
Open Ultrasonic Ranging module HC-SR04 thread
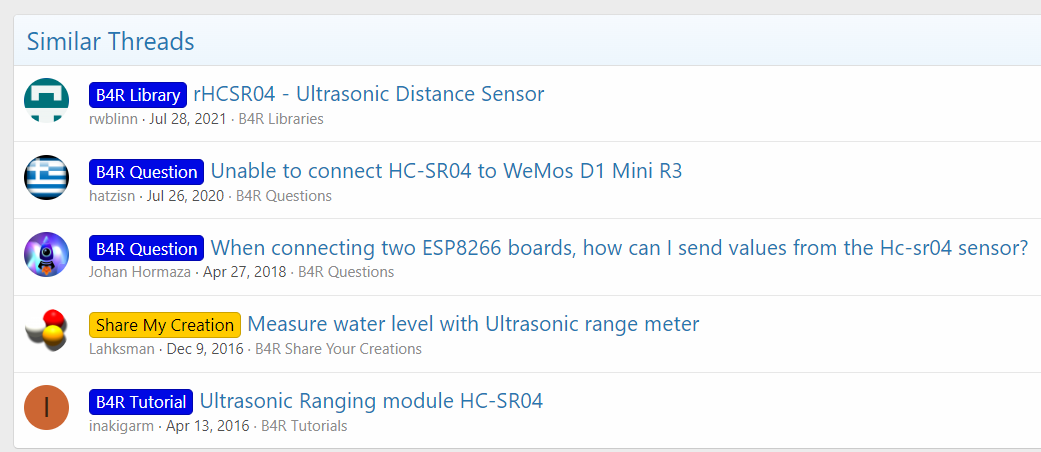coord(371,401)
